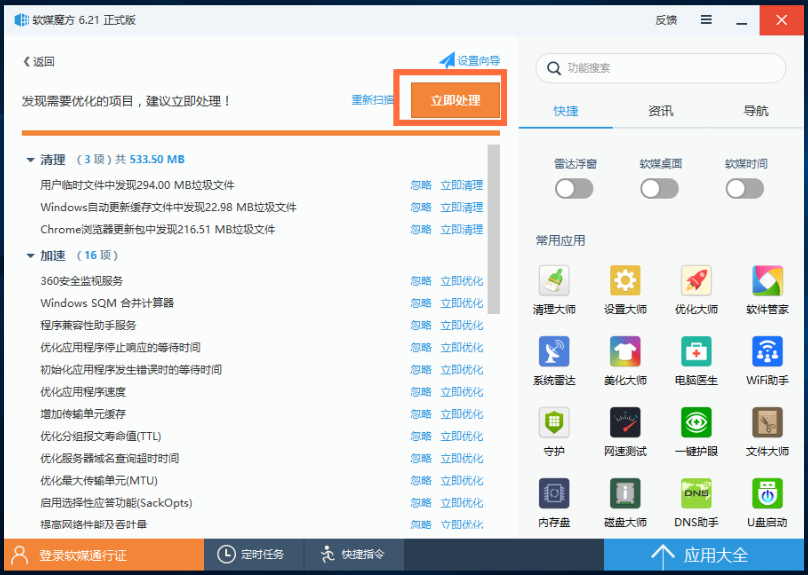The image size is (808, 575).
Task: Collapse the 清理 section
Action: [30, 160]
